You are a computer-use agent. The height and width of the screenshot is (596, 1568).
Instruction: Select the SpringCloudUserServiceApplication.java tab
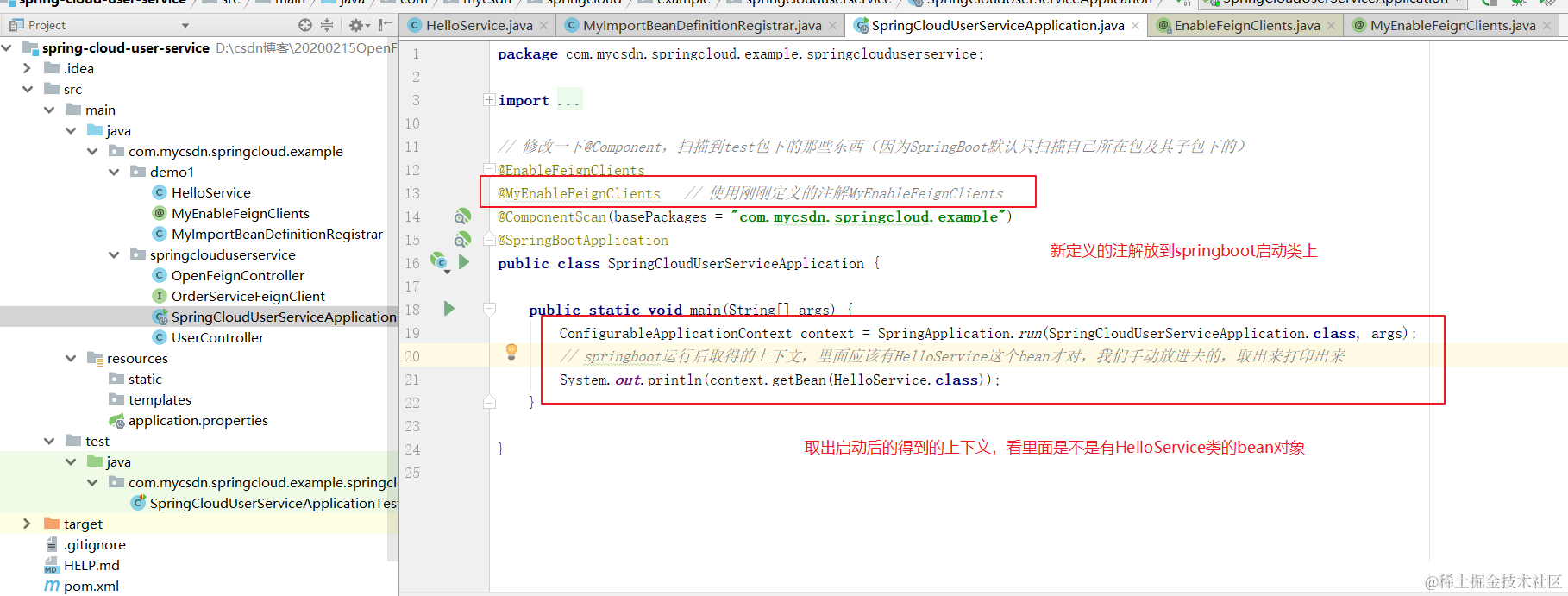click(997, 26)
